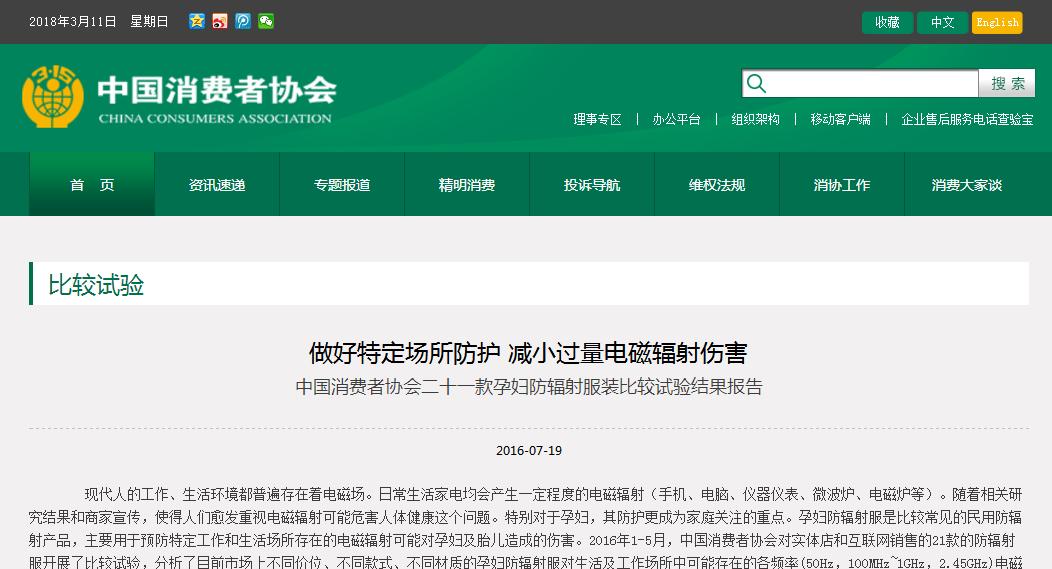Go to the 首页 home tab
The width and height of the screenshot is (1052, 569).
92,185
